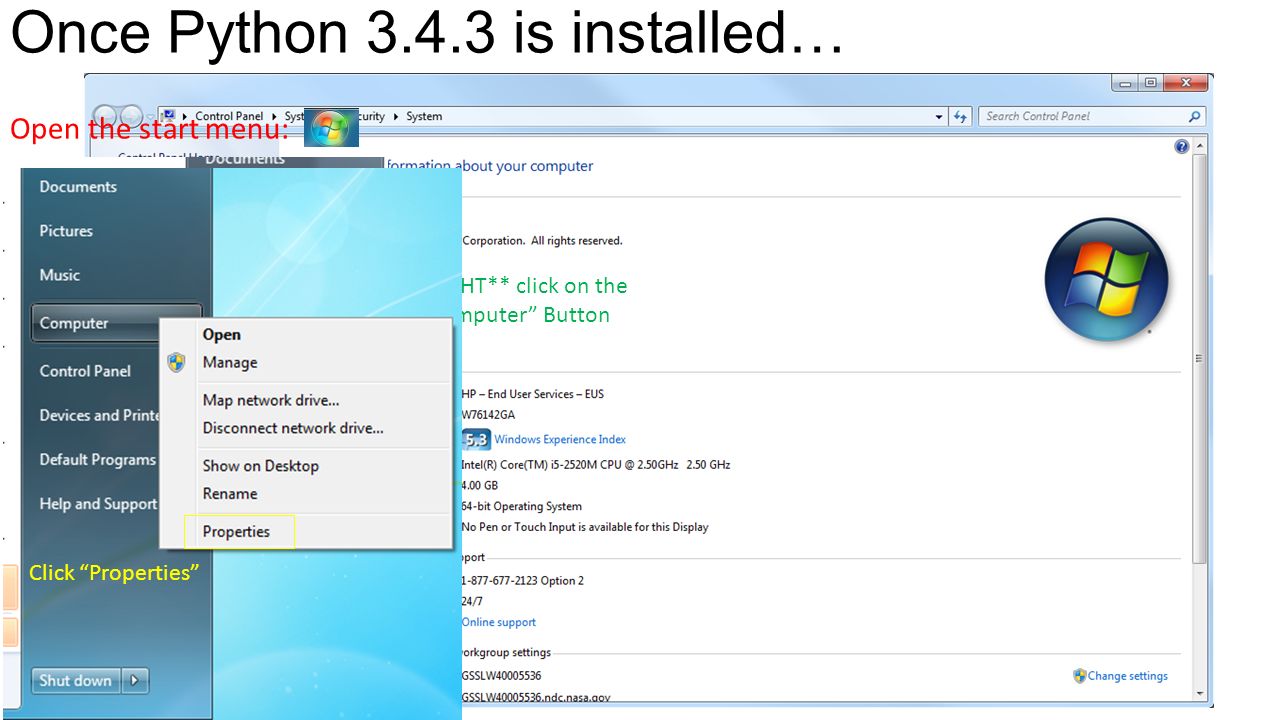The height and width of the screenshot is (720, 1280).
Task: Click System at the end of the breadcrumb
Action: (424, 116)
